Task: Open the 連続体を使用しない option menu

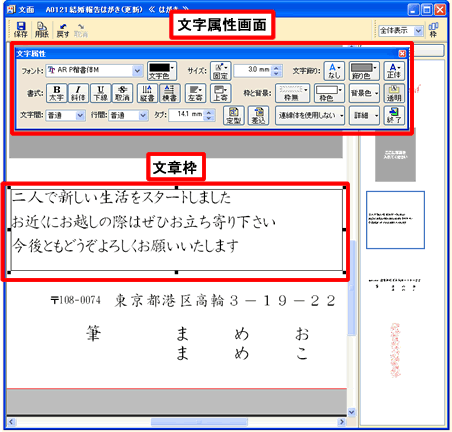Action: [310, 115]
